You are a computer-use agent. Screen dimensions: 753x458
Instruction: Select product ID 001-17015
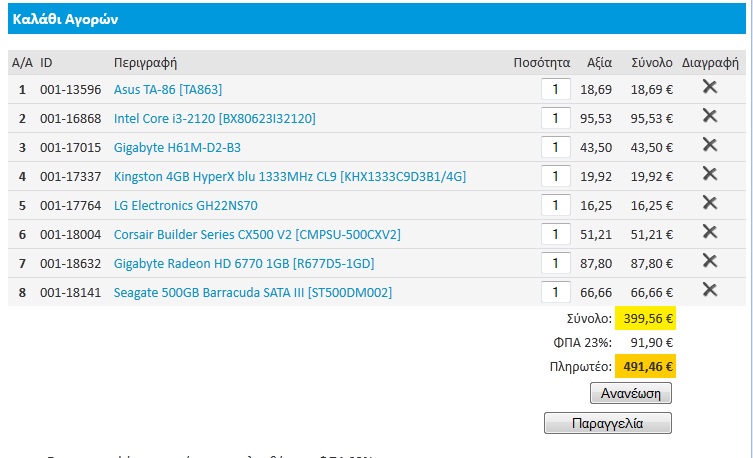click(x=71, y=147)
